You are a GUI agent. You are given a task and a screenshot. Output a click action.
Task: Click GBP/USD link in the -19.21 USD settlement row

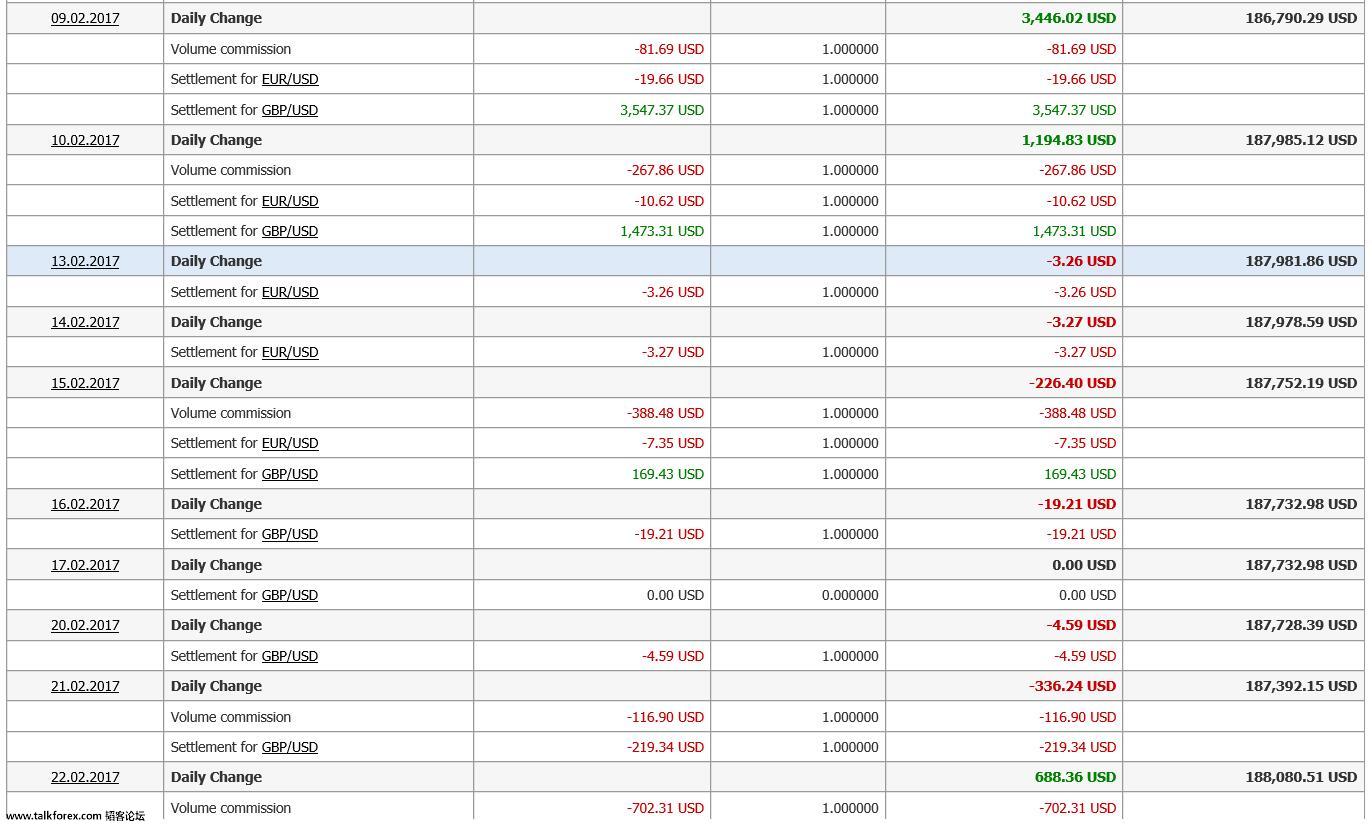point(290,534)
